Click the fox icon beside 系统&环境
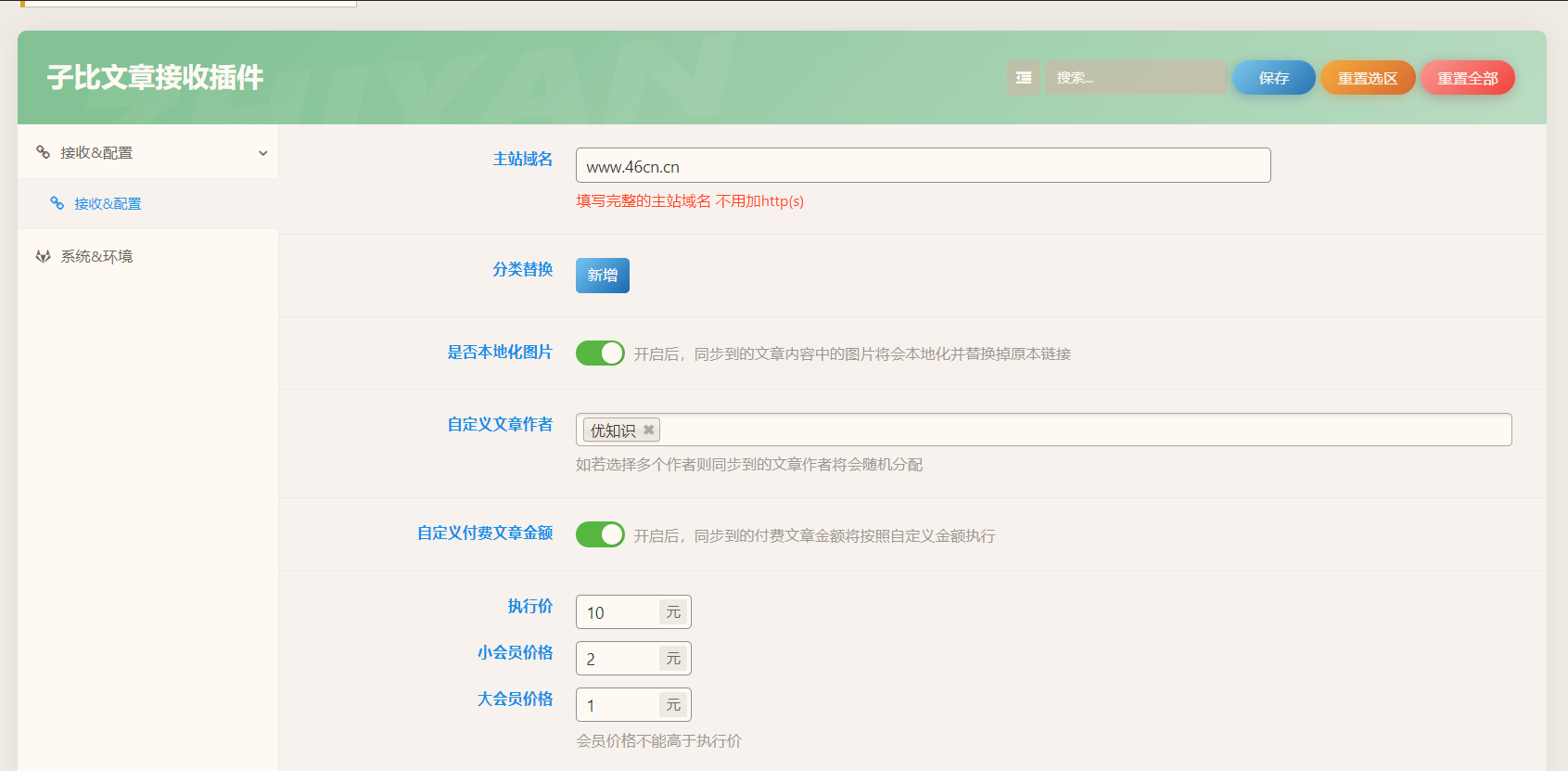Viewport: 1568px width, 771px height. tap(43, 256)
